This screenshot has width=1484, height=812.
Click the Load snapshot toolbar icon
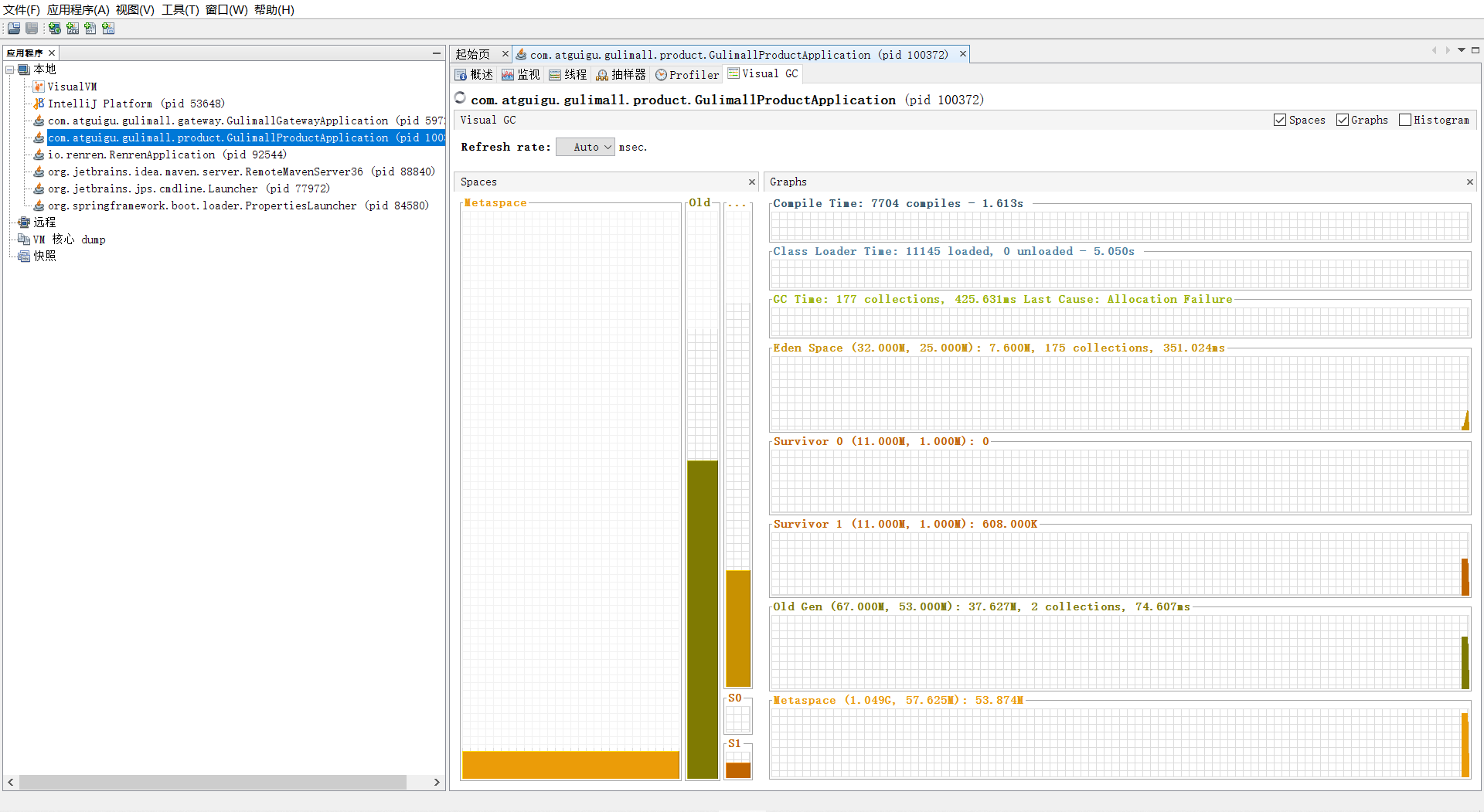click(x=14, y=29)
